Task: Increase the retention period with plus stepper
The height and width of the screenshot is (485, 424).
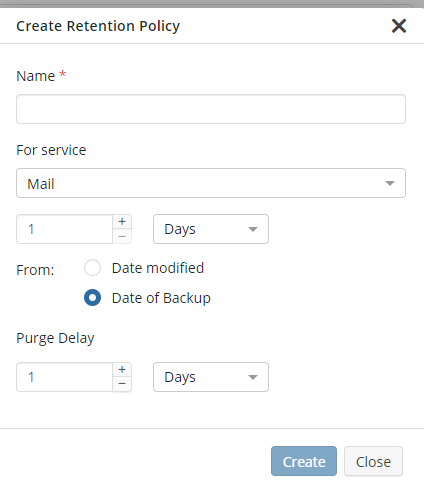Action: tap(122, 222)
